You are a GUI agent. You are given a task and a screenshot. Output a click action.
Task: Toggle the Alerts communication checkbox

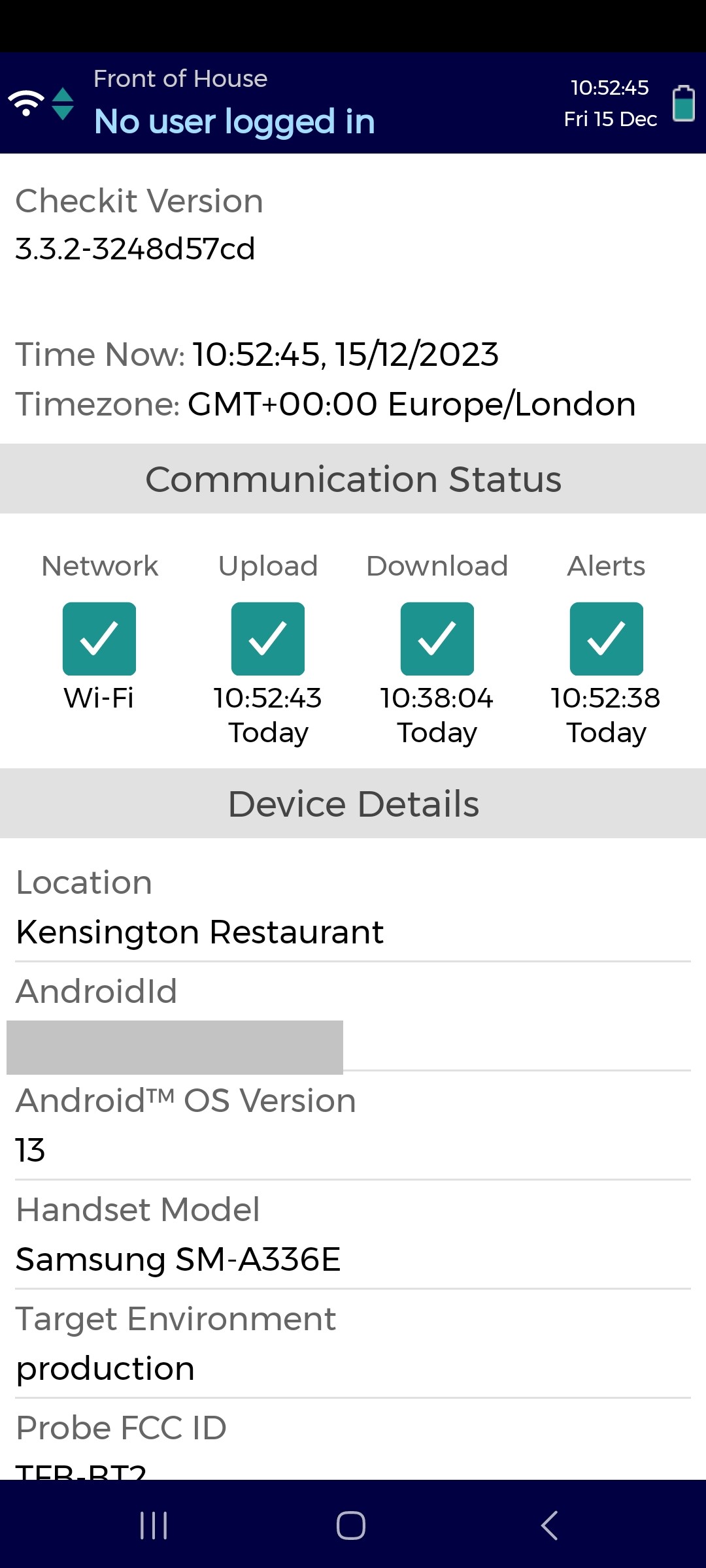coord(606,638)
